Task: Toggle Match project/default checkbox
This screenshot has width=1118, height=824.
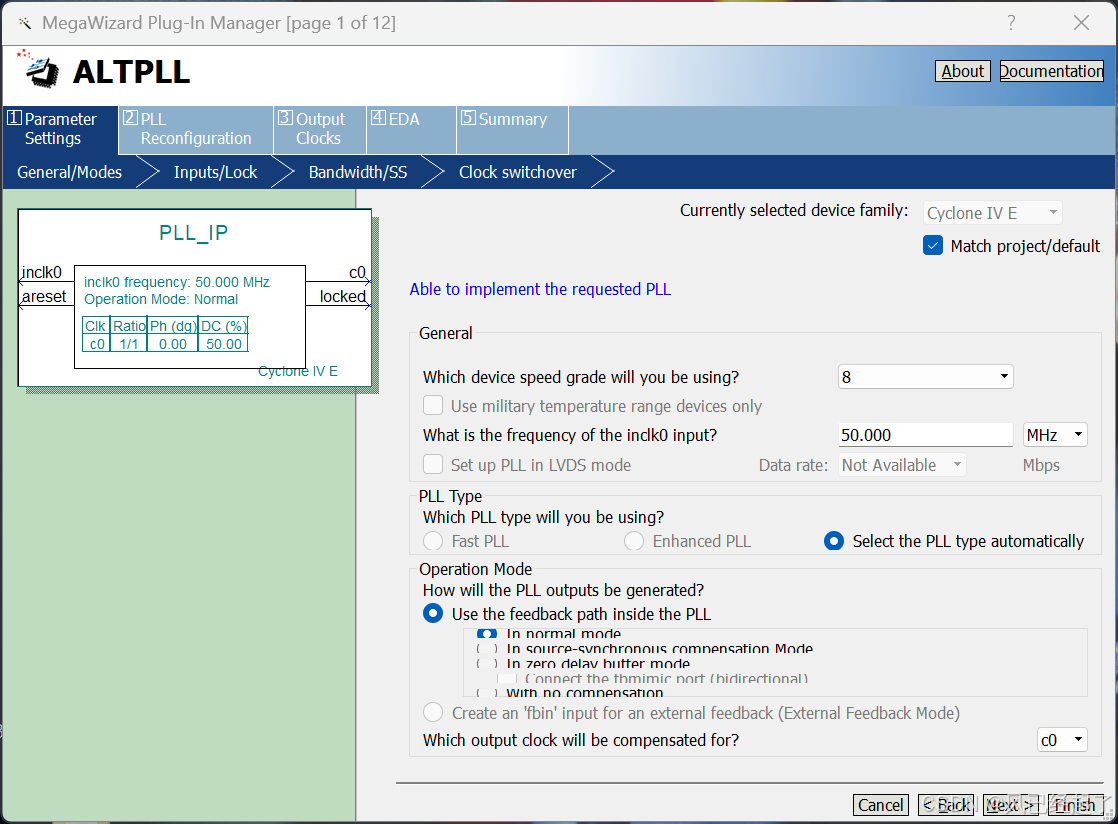Action: 933,246
